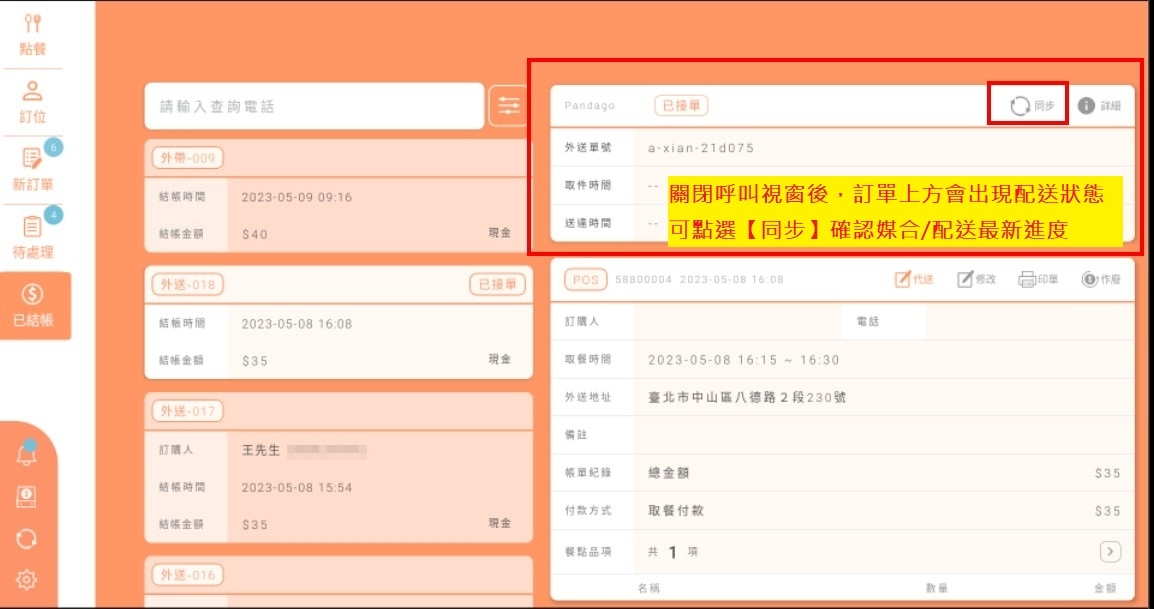Click the phone number search field
Screen dimensions: 1154x609
click(x=314, y=106)
